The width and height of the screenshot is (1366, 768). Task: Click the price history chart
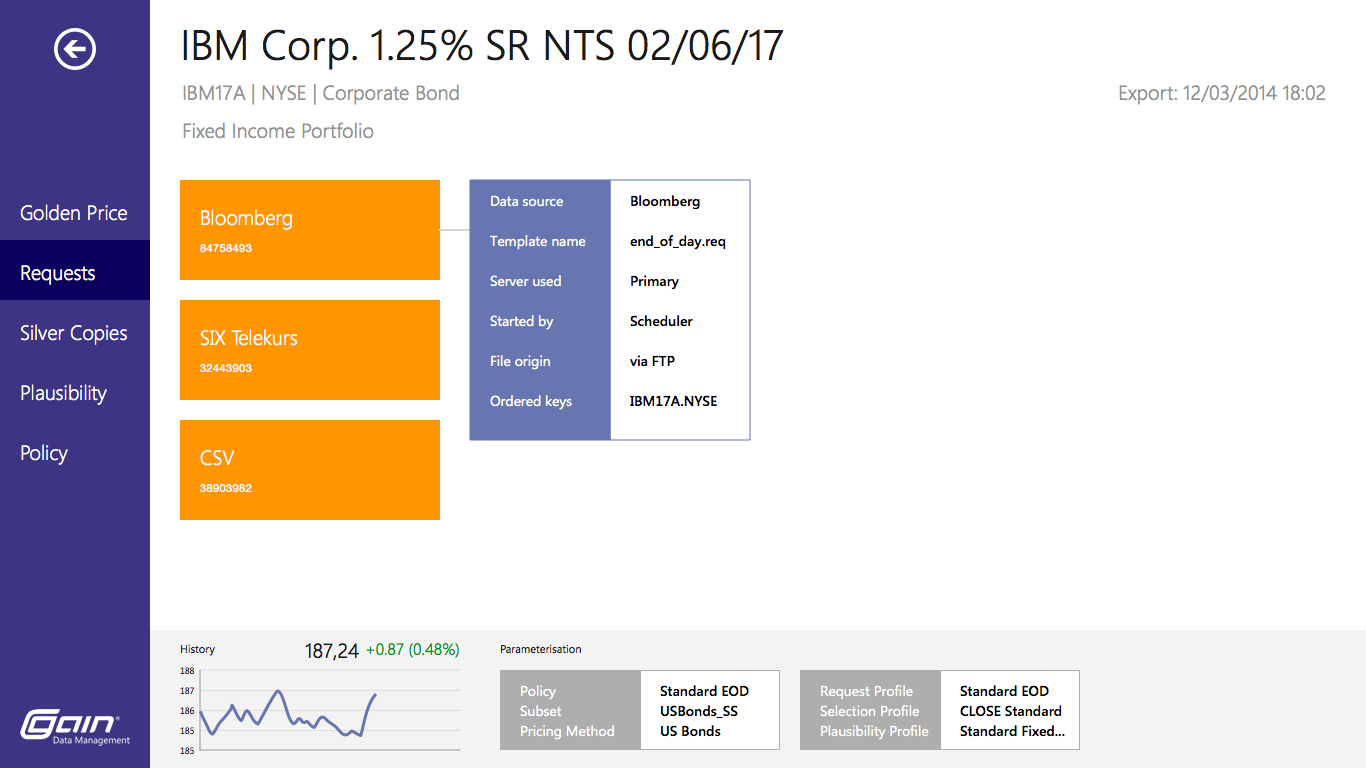(320, 710)
